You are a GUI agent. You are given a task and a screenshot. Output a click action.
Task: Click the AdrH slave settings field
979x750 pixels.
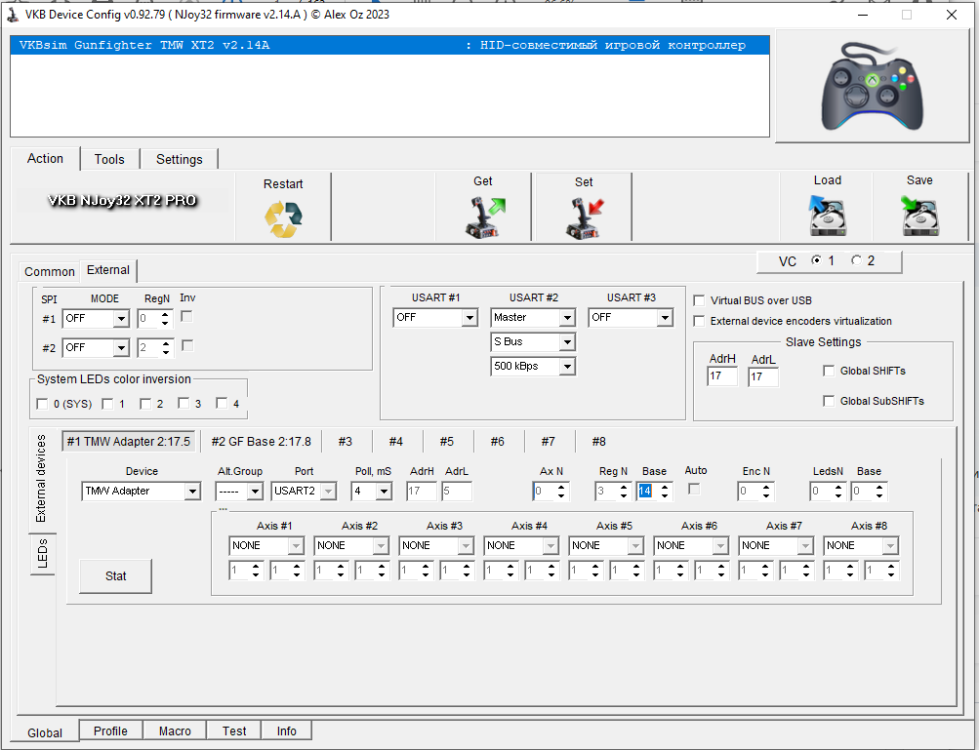(721, 377)
